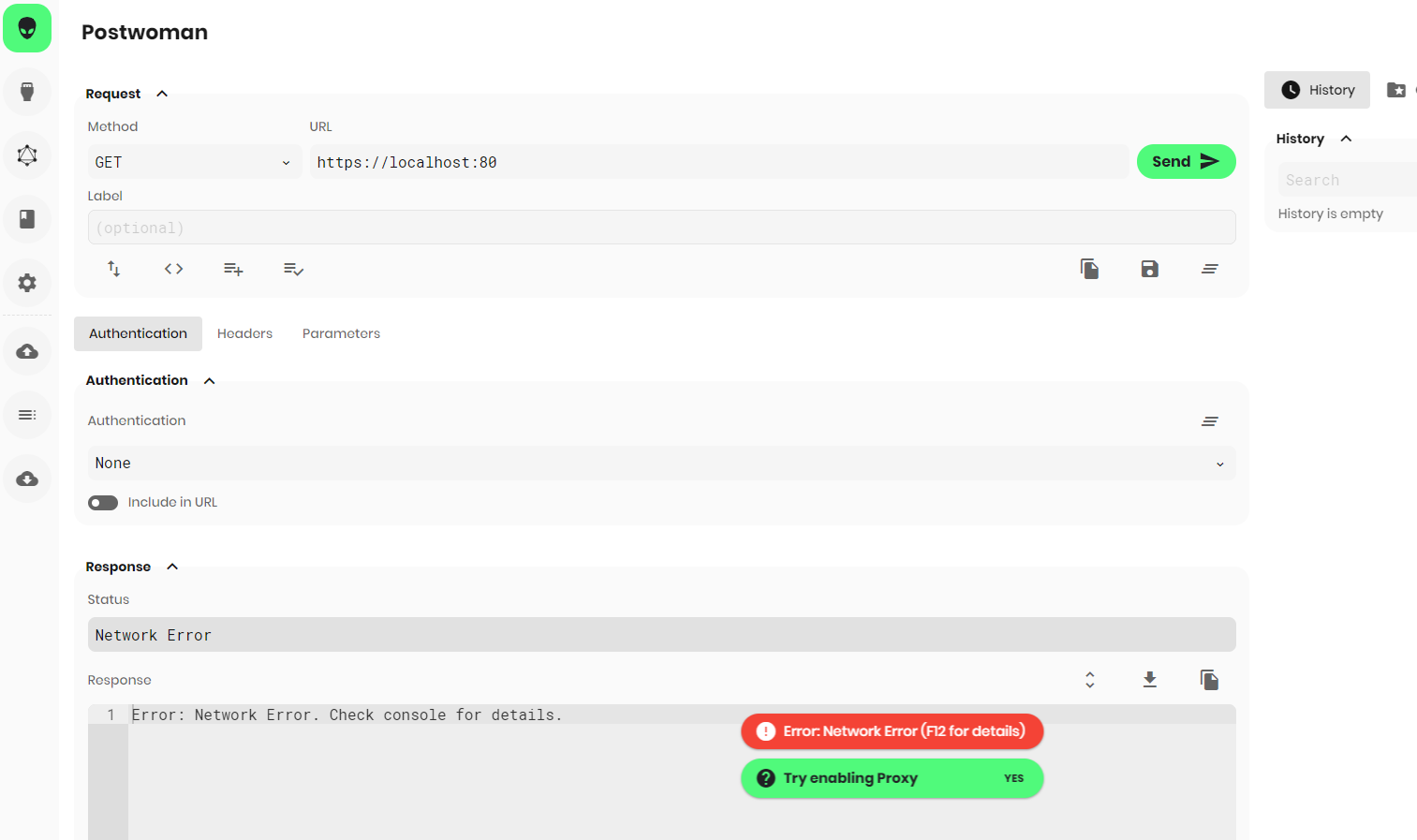Click the Postwoman alien logo
The width and height of the screenshot is (1417, 840).
tap(27, 28)
